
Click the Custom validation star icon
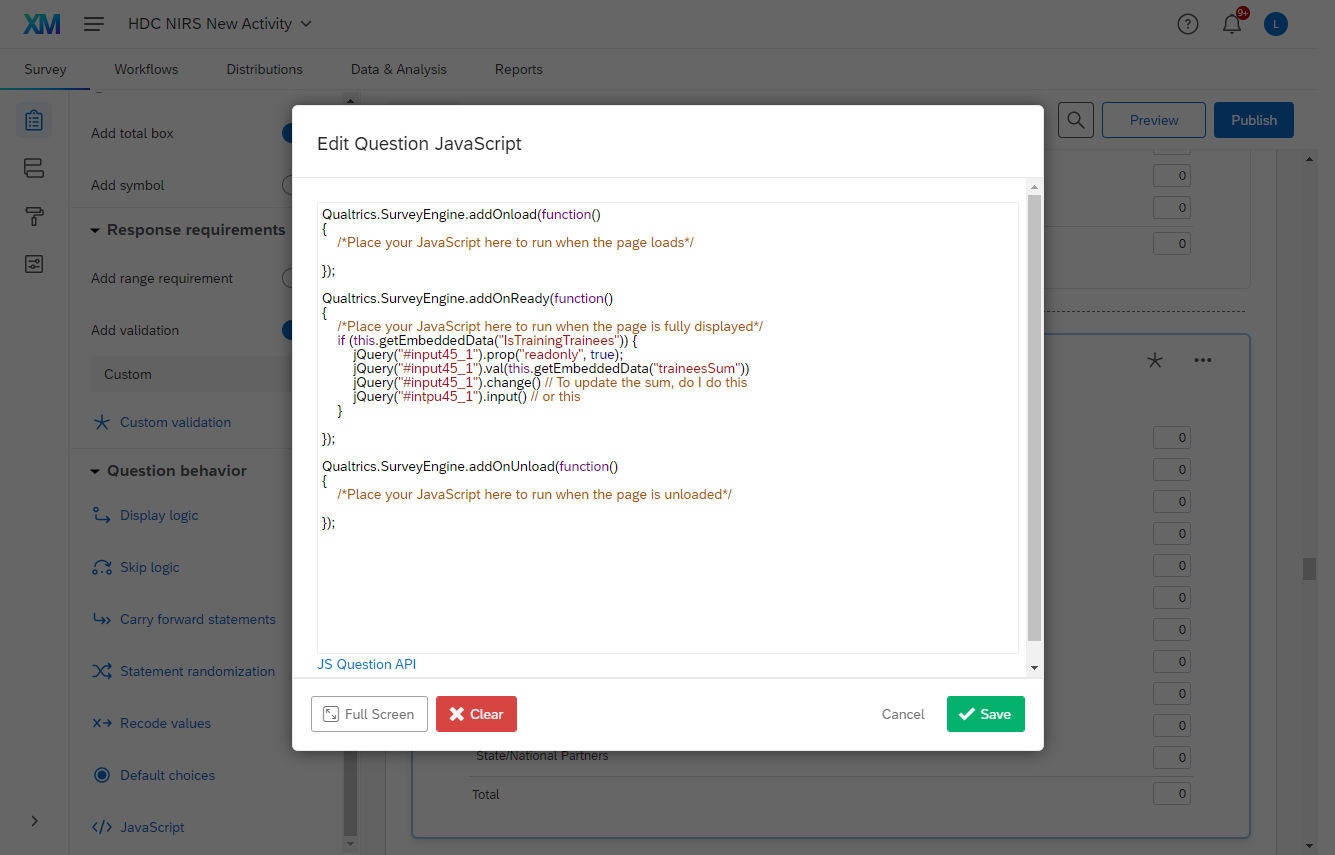click(102, 422)
